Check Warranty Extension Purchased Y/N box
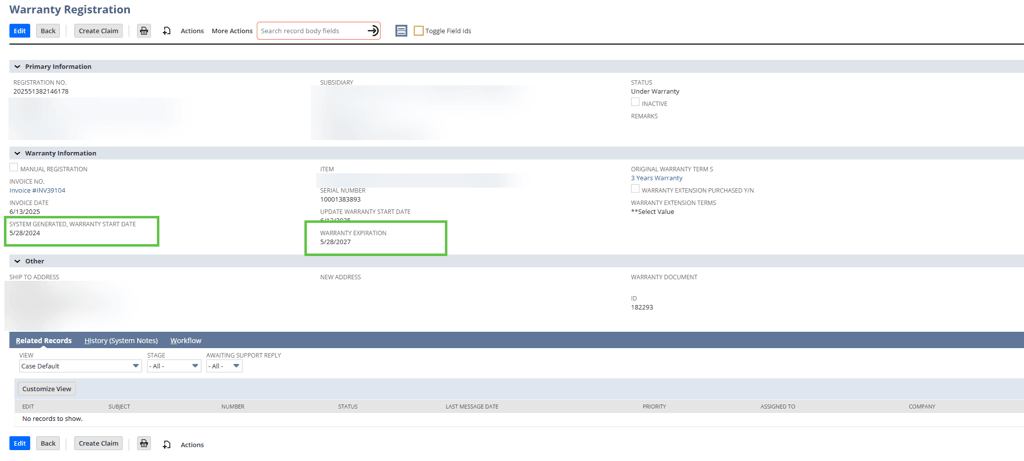 point(635,189)
